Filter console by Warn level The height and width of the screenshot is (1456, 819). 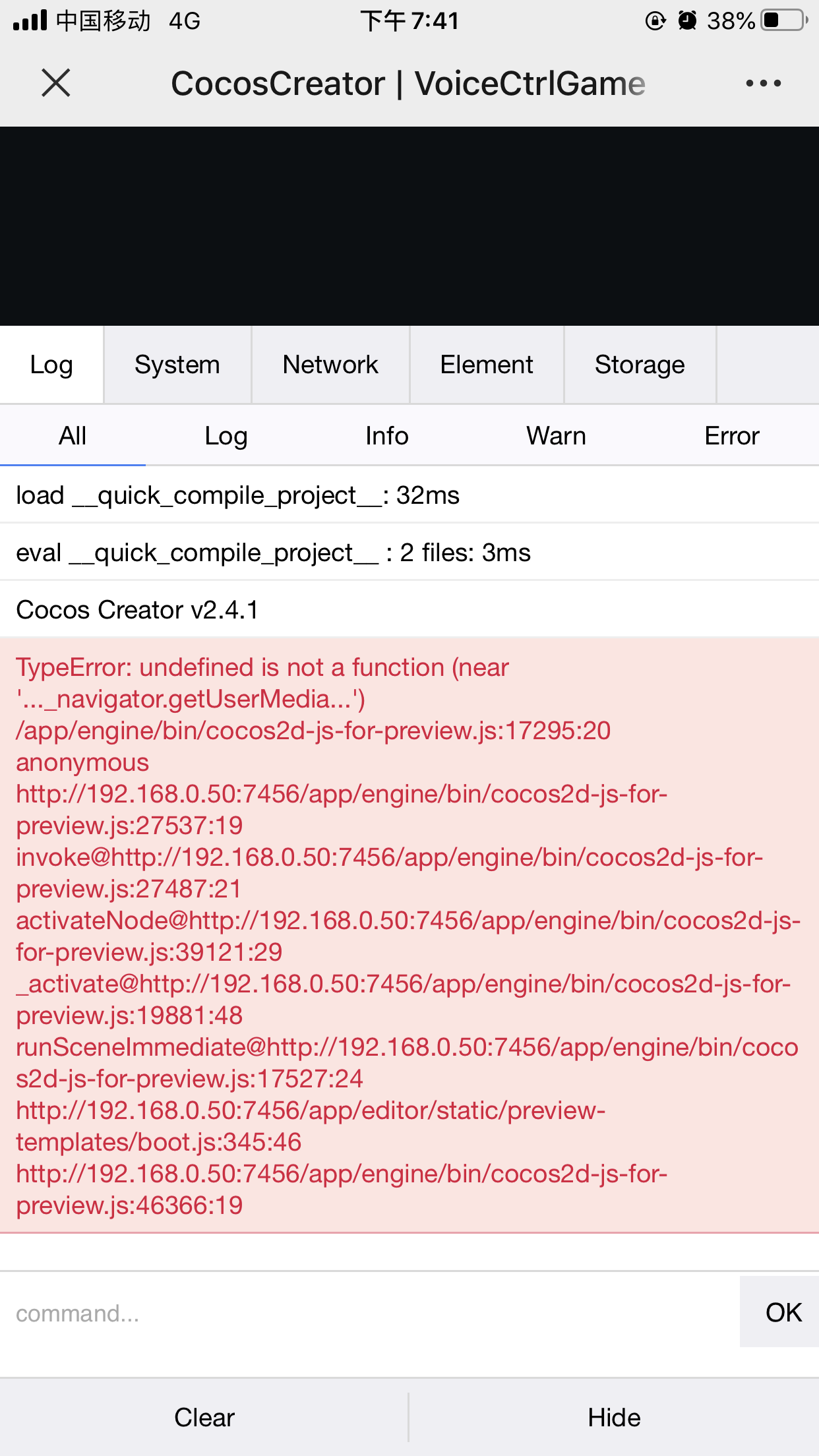556,436
